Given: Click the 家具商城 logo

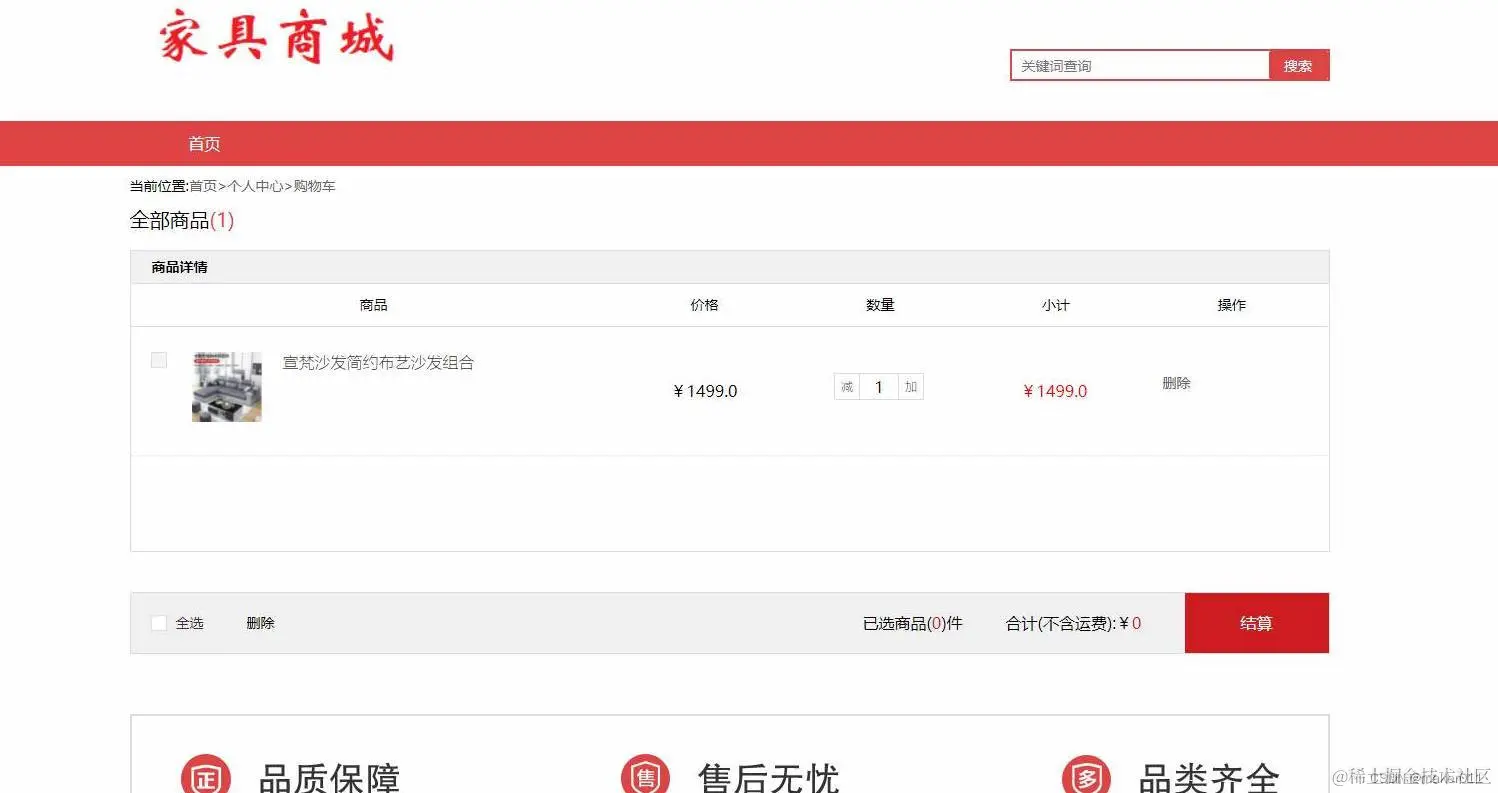Looking at the screenshot, I should pos(275,38).
